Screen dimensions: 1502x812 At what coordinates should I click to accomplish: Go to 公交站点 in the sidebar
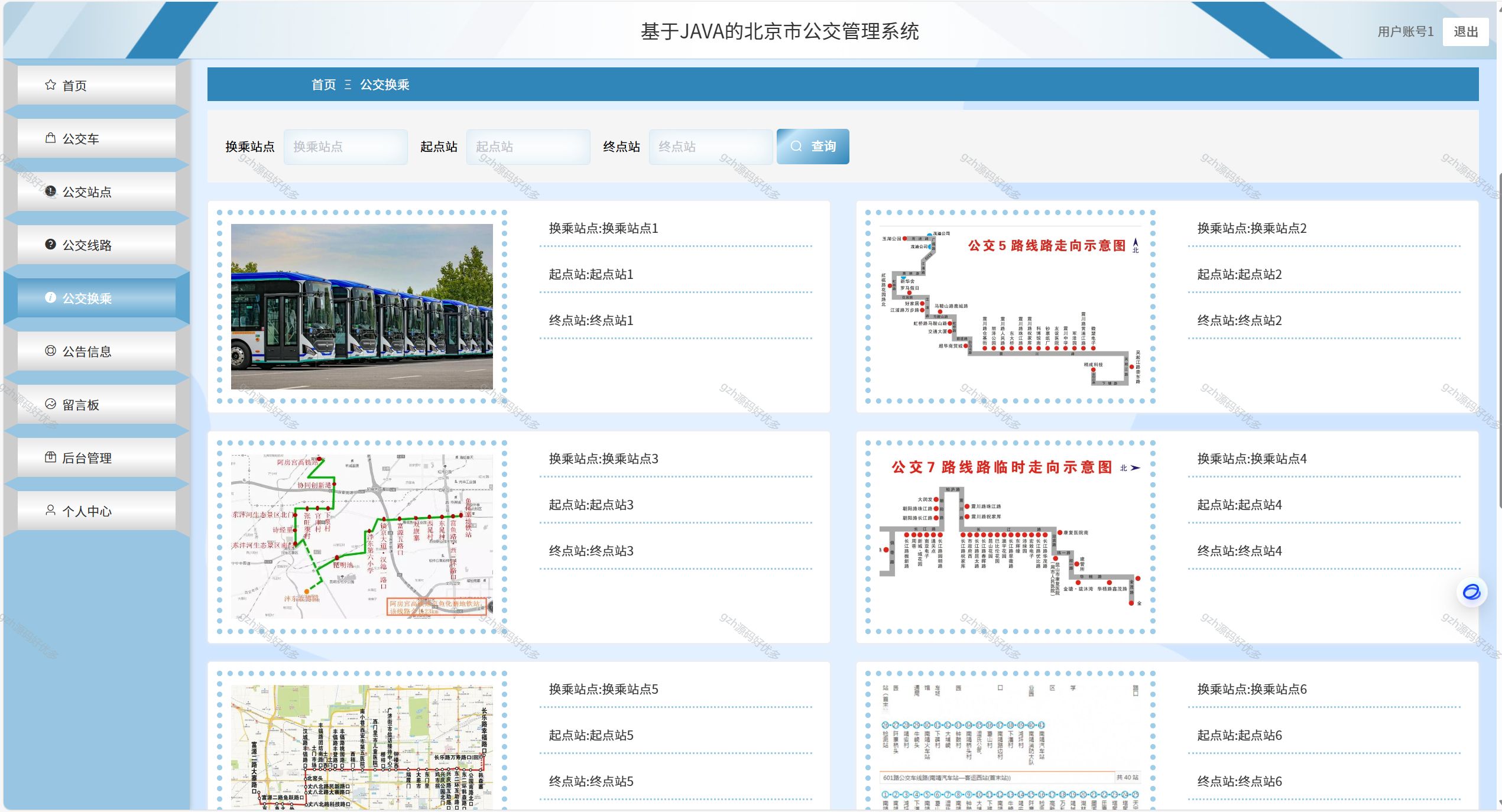coord(96,191)
